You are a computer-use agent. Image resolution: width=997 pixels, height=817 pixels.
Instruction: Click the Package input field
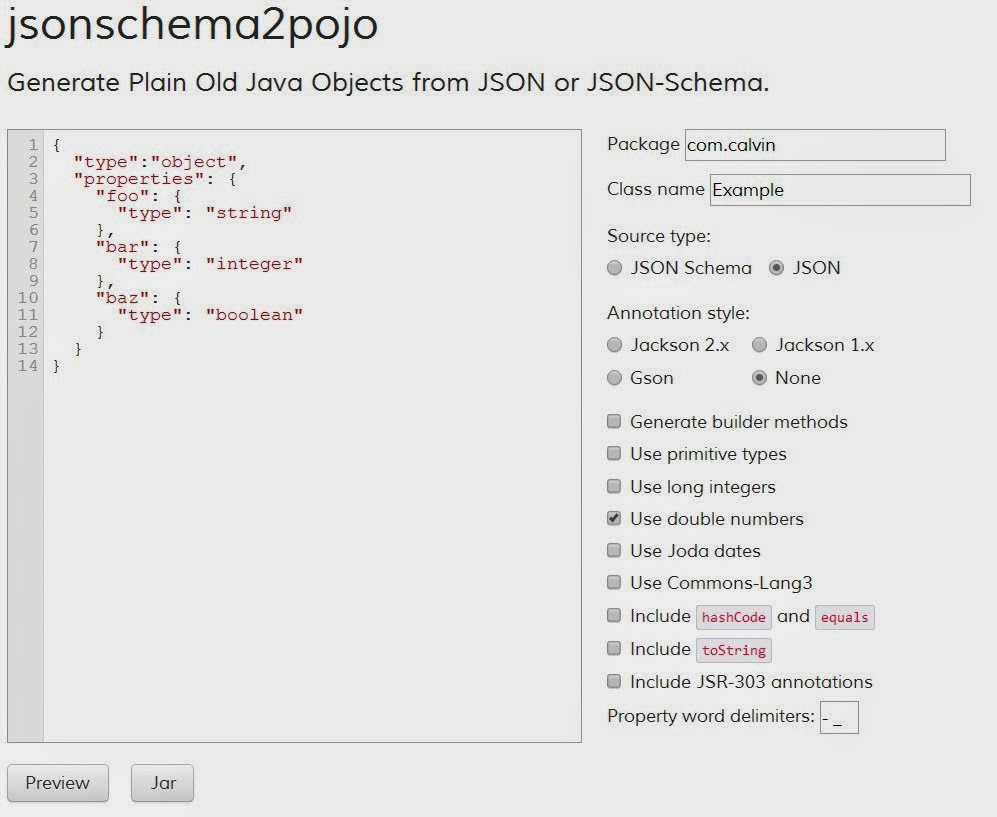click(x=815, y=145)
